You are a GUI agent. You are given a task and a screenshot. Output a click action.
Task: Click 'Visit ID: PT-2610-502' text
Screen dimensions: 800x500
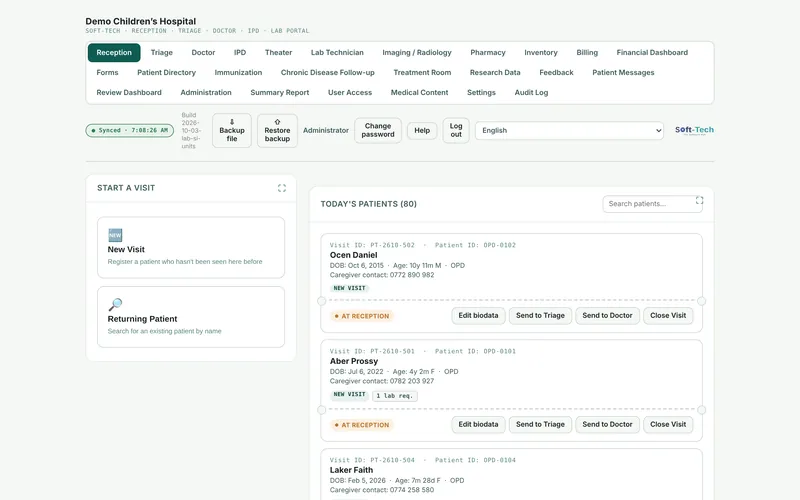pyautogui.click(x=372, y=245)
